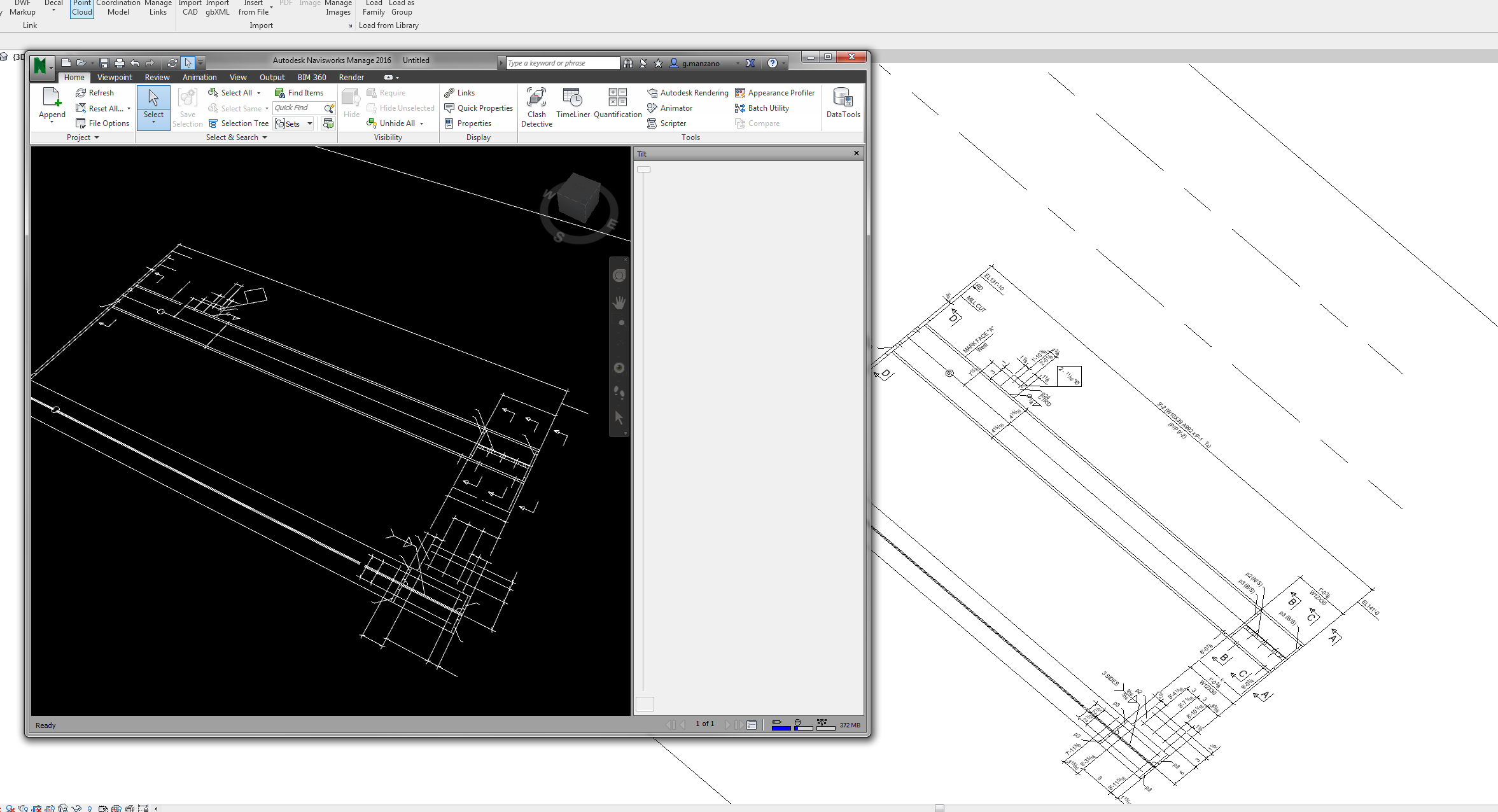Open the Review ribbon tab
Screen dimensions: 1498x812
[x=157, y=77]
